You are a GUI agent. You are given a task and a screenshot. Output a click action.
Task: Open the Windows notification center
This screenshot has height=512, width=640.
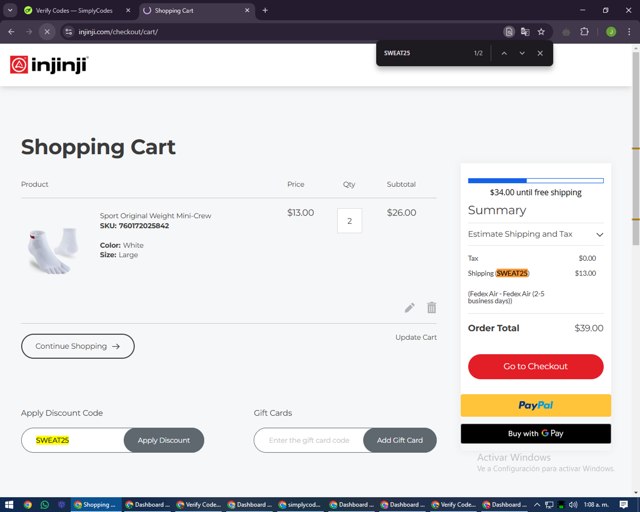click(623, 505)
